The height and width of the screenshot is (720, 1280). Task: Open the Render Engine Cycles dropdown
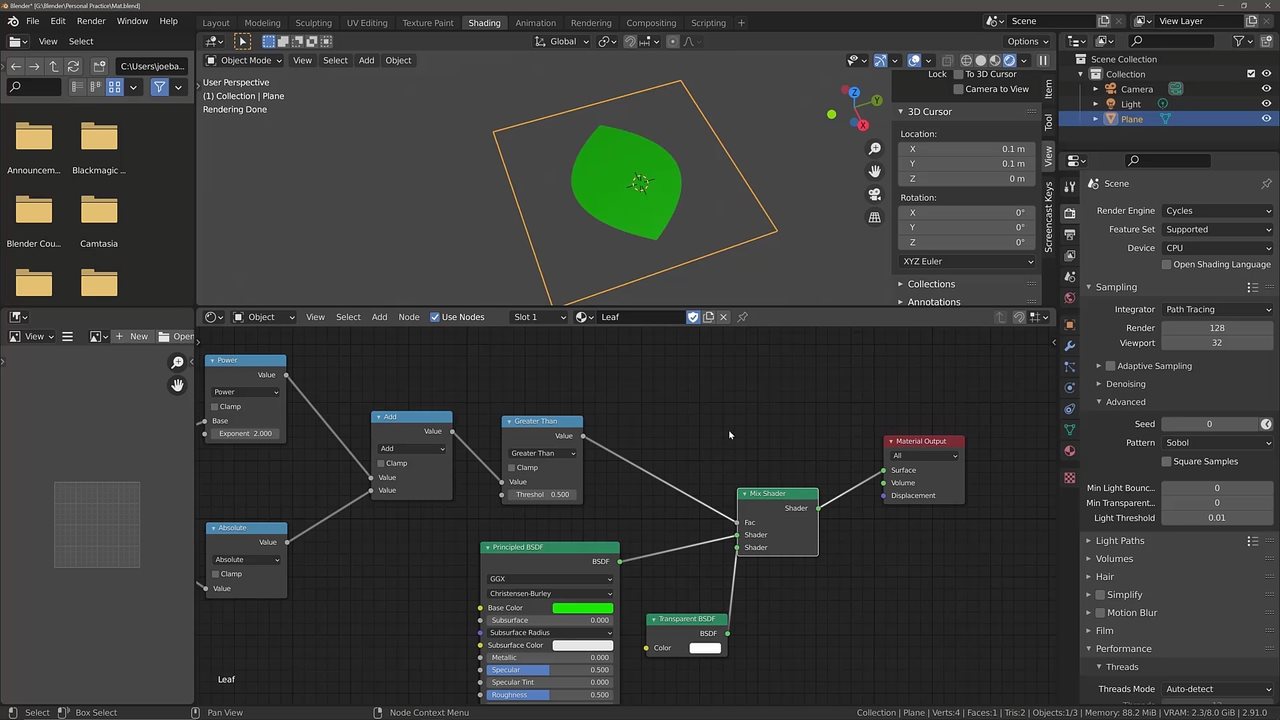coord(1217,211)
